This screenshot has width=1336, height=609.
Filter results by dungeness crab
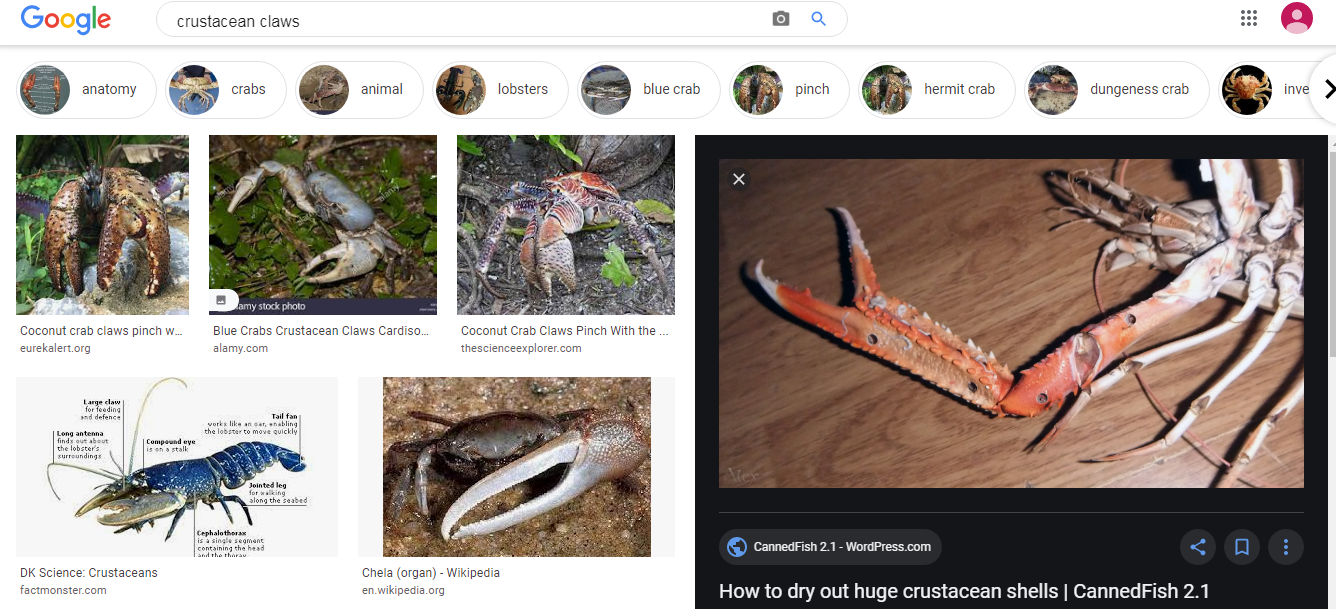click(1117, 89)
